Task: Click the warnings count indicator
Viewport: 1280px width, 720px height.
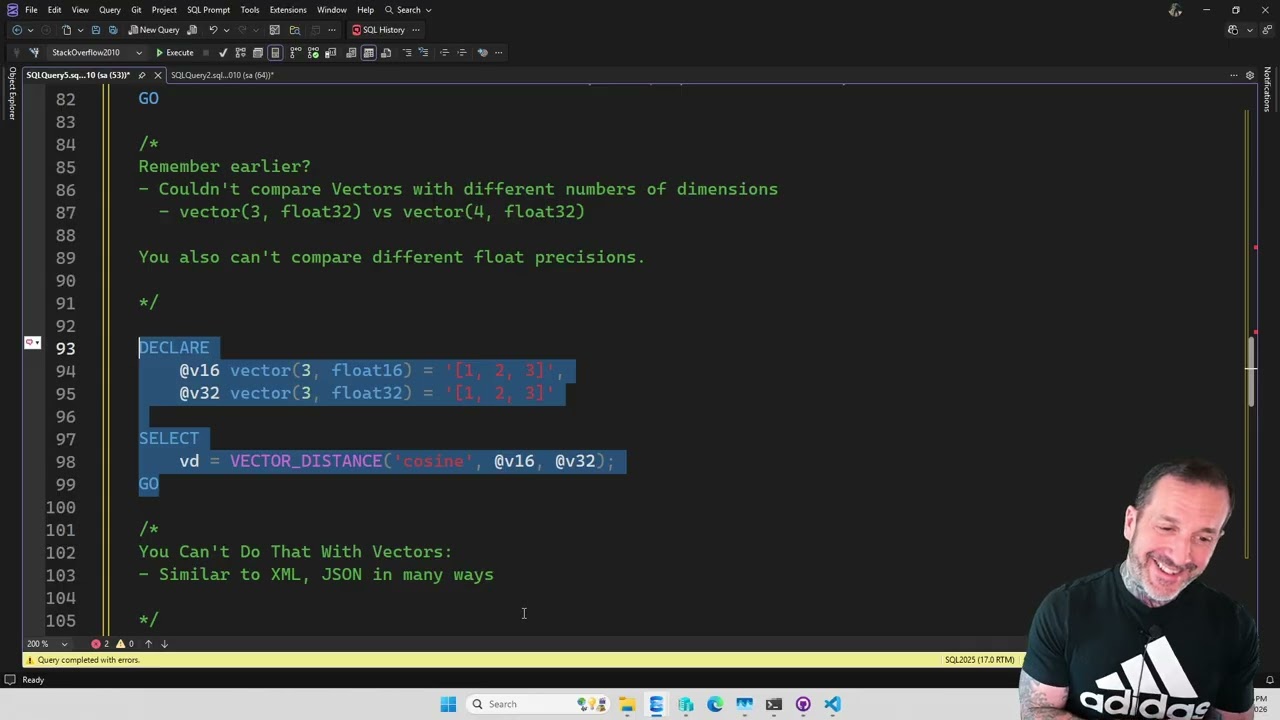Action: click(x=125, y=643)
